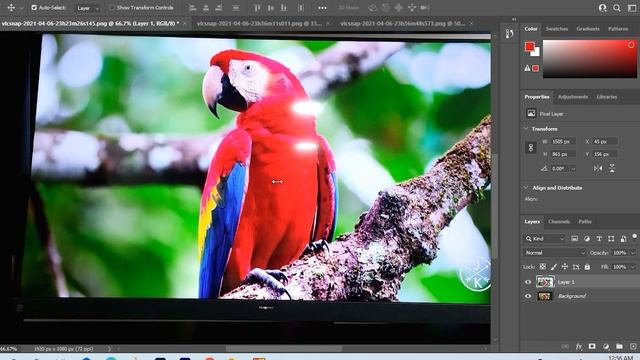Image resolution: width=640 pixels, height=360 pixels.
Task: Click the gamut-safe color swatch beside warning
Action: (x=536, y=68)
